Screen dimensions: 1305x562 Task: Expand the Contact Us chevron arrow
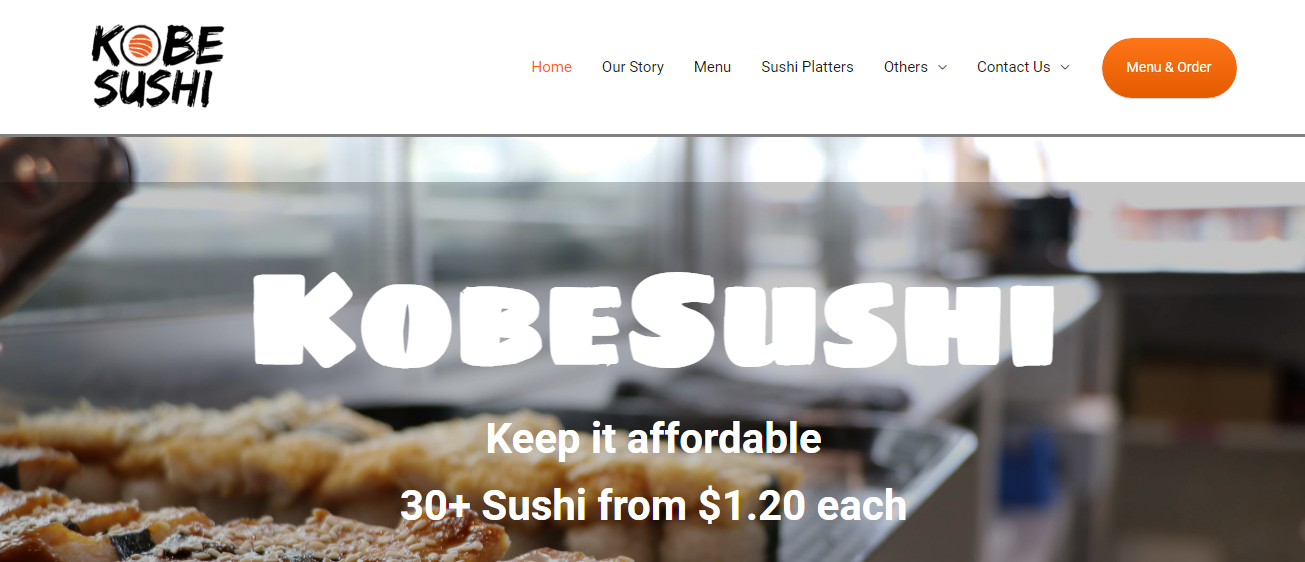[1064, 67]
